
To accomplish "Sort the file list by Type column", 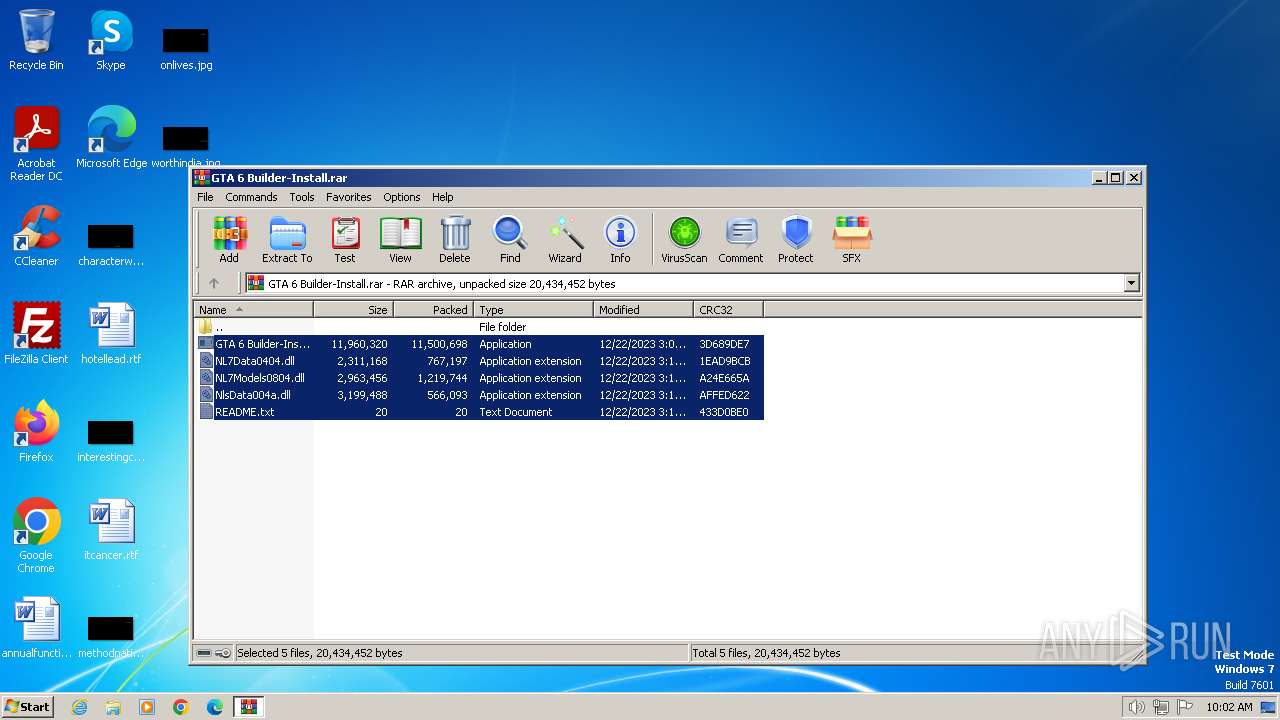I will tap(533, 310).
